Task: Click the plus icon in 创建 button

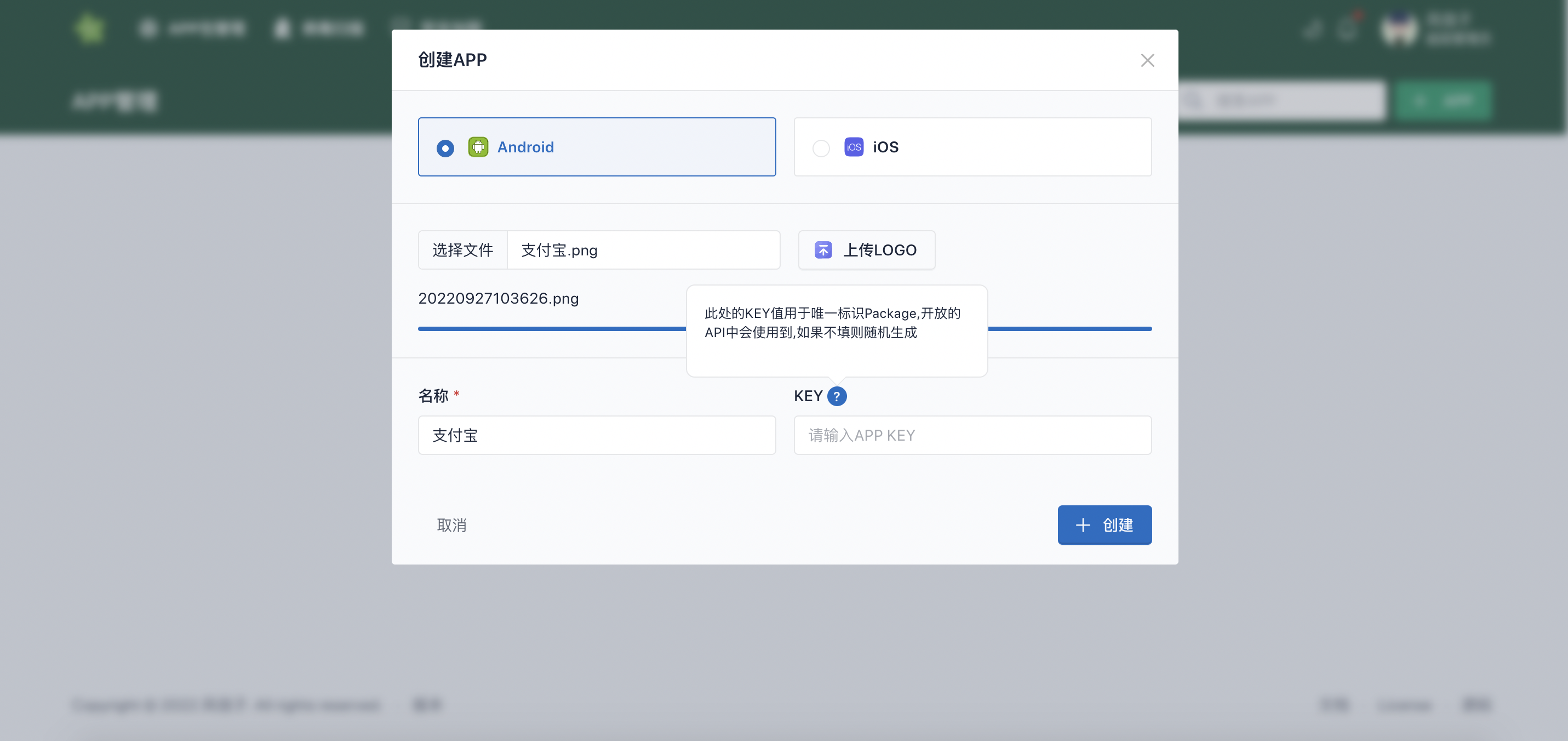Action: (1082, 525)
